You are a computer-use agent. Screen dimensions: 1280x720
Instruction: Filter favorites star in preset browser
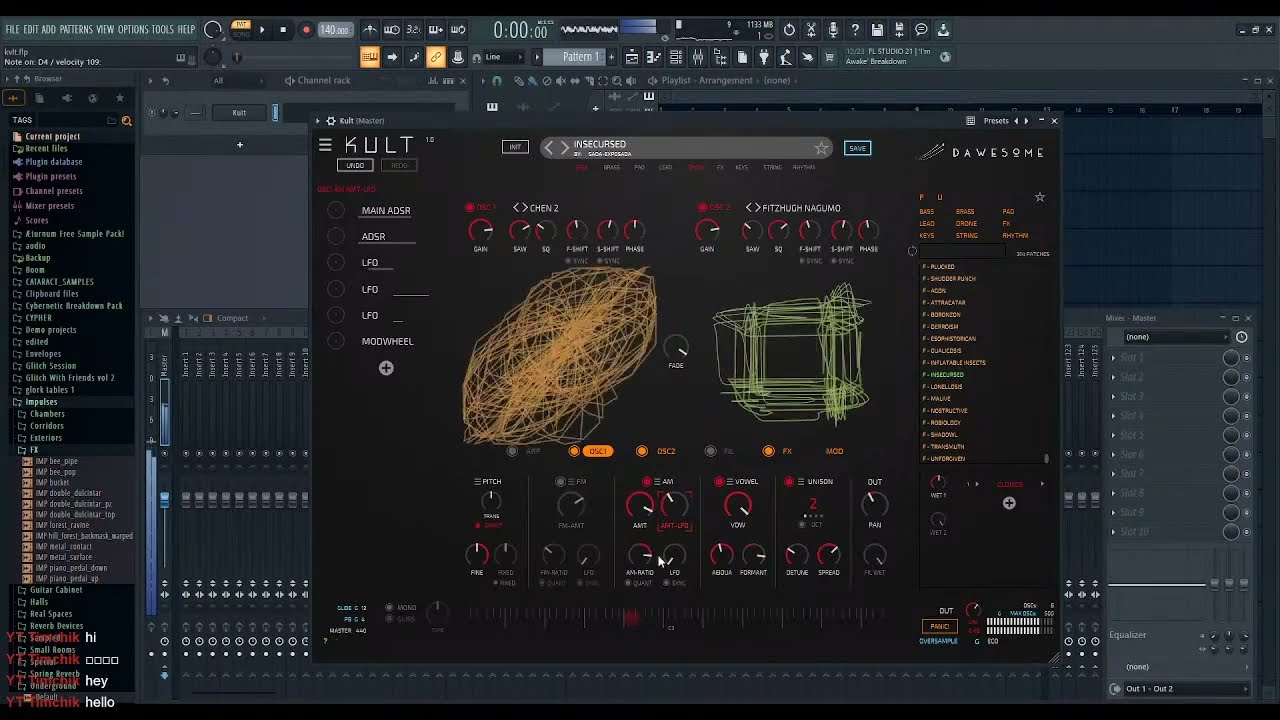tap(1039, 197)
